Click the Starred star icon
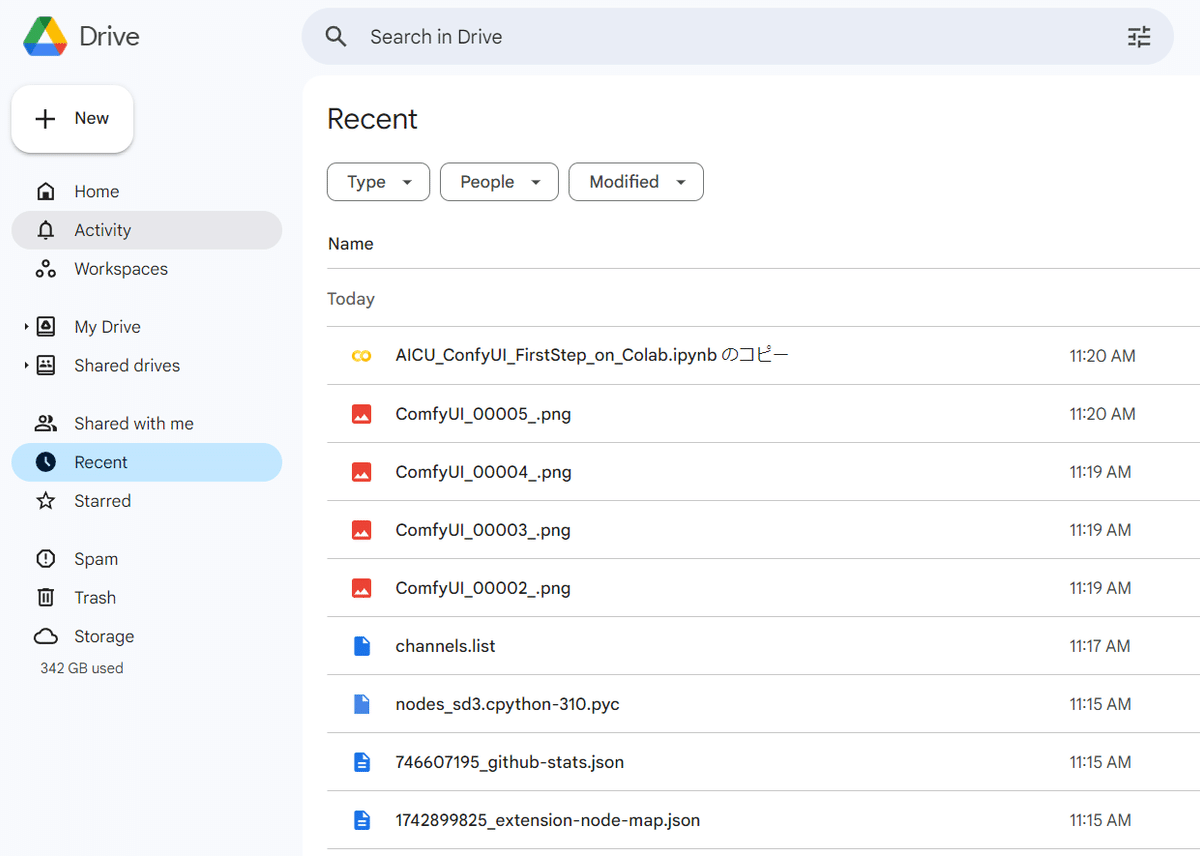 [x=46, y=501]
